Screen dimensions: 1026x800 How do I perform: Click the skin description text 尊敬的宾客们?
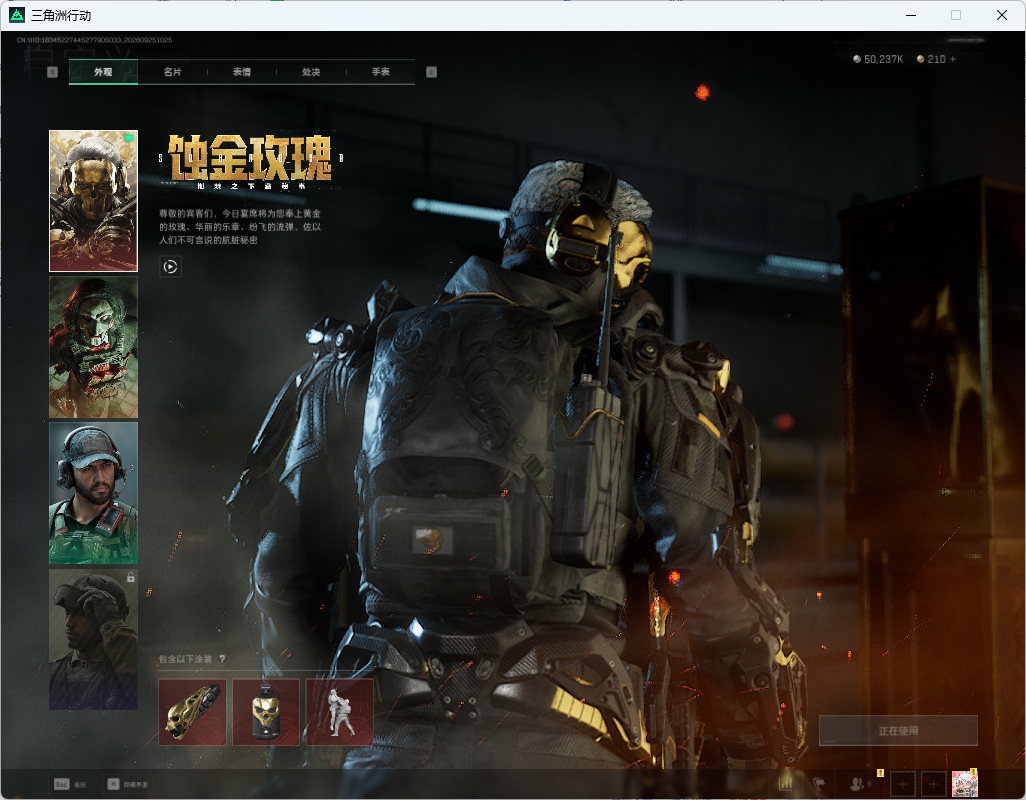[x=240, y=226]
